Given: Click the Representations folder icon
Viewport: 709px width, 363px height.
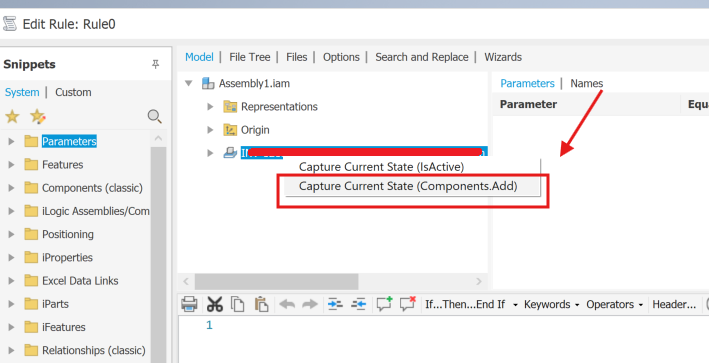Looking at the screenshot, I should click(x=230, y=107).
